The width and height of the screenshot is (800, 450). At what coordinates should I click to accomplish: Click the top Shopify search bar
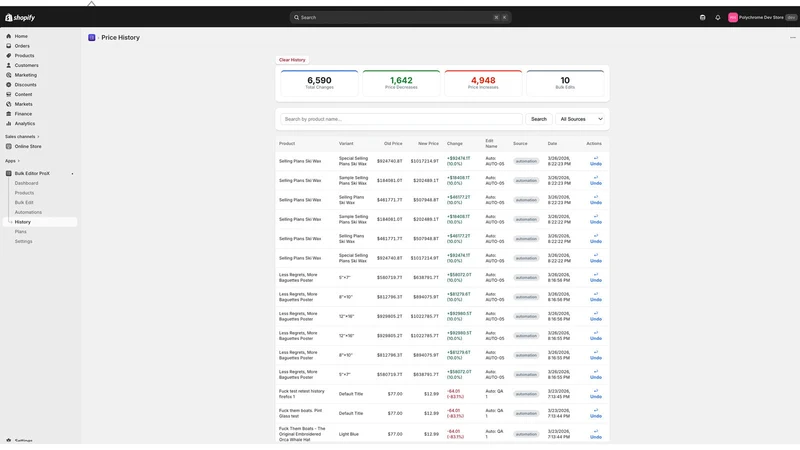pyautogui.click(x=401, y=17)
